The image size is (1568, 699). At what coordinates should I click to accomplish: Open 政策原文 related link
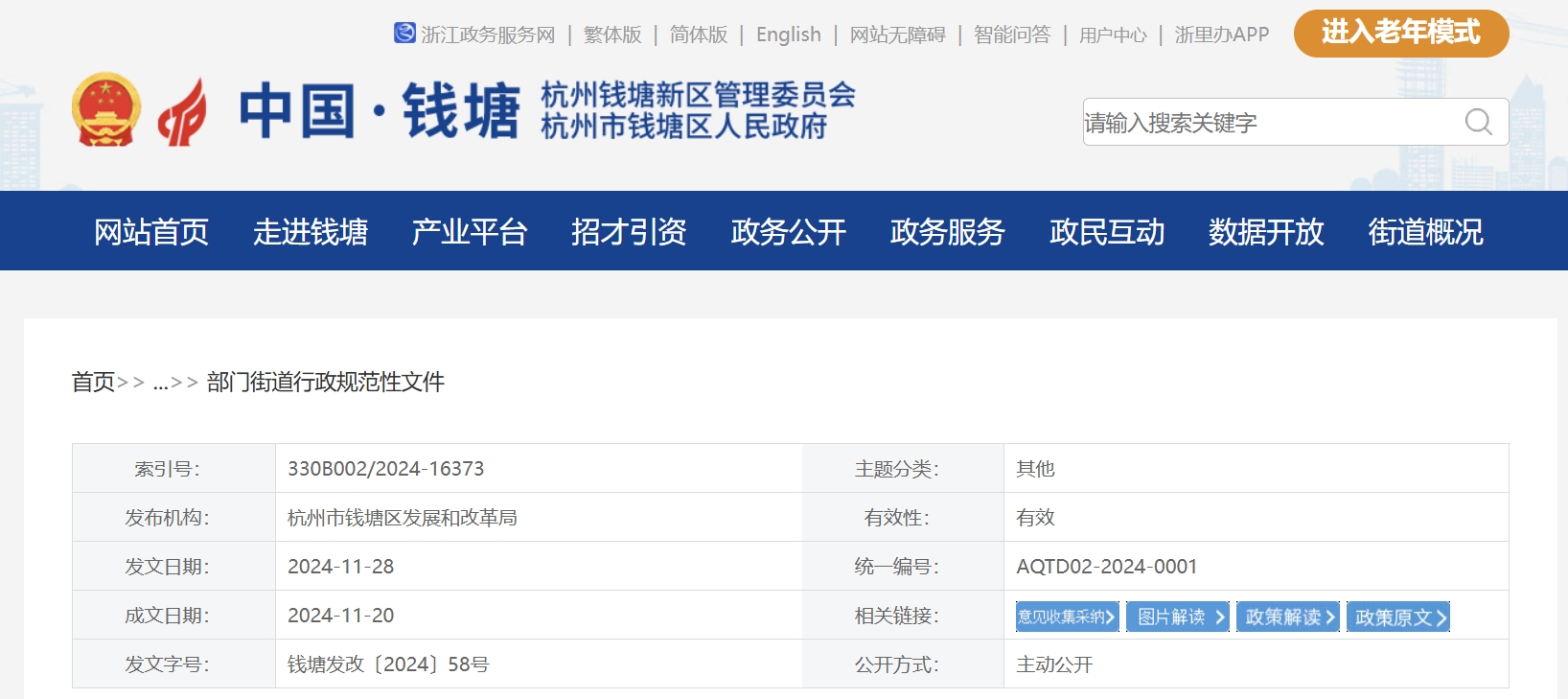1397,617
